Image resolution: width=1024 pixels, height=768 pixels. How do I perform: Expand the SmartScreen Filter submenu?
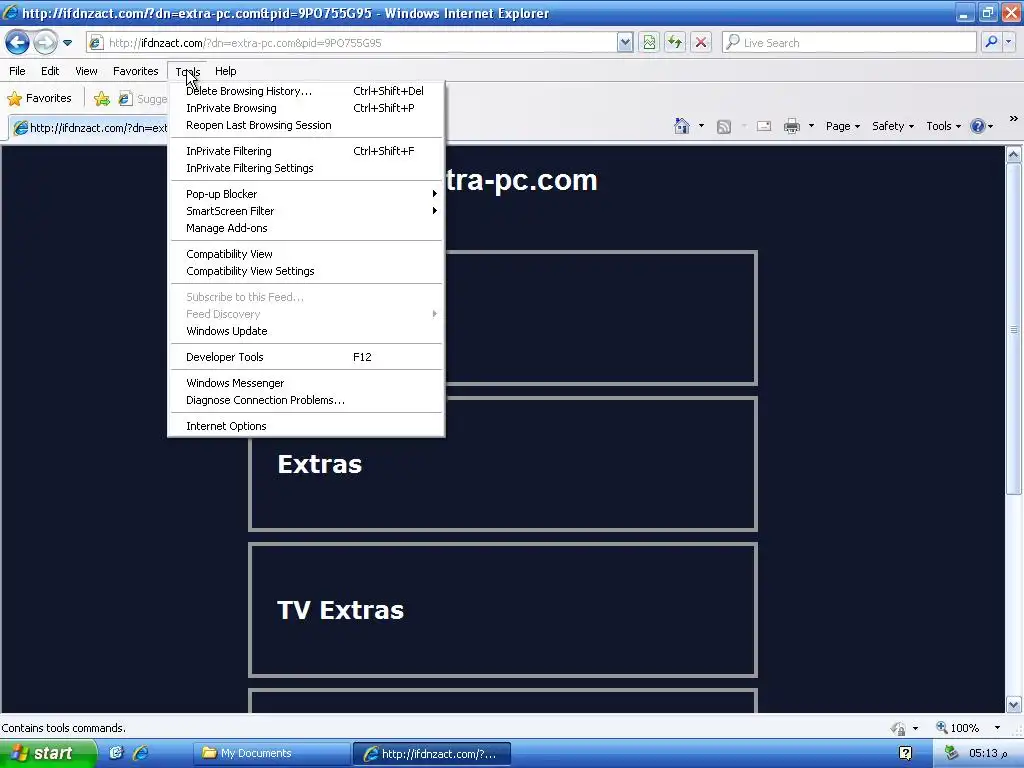[306, 212]
